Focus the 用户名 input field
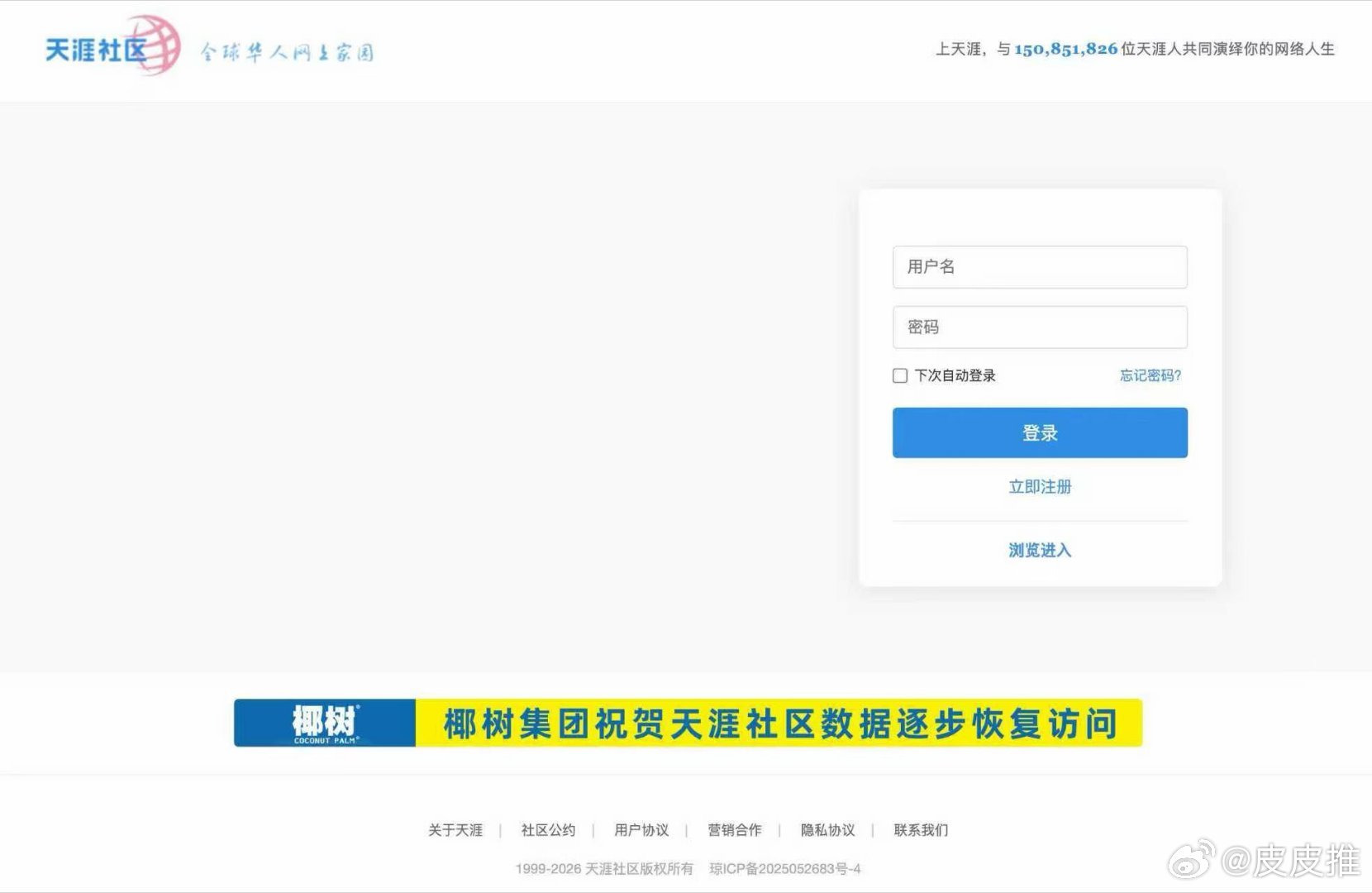Image resolution: width=1372 pixels, height=893 pixels. coord(1040,267)
